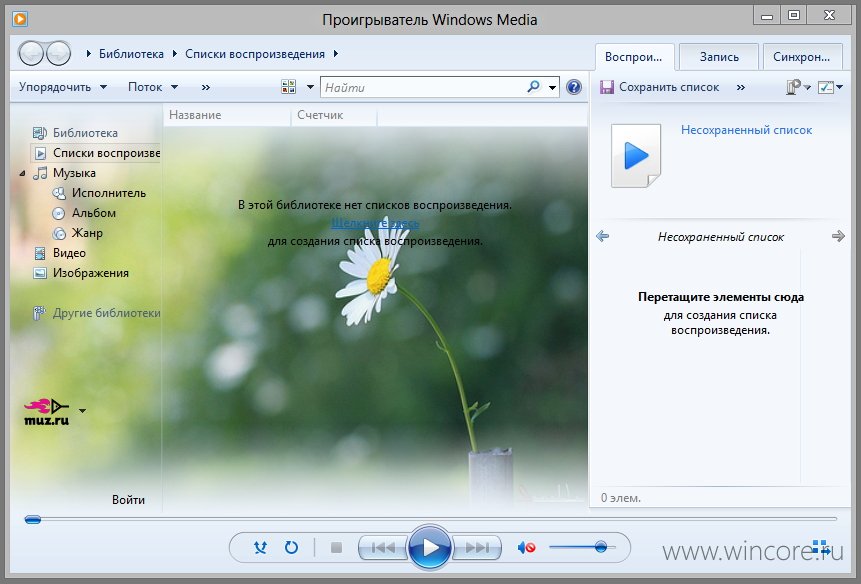
Task: Click the search magnifier icon
Action: (533, 87)
